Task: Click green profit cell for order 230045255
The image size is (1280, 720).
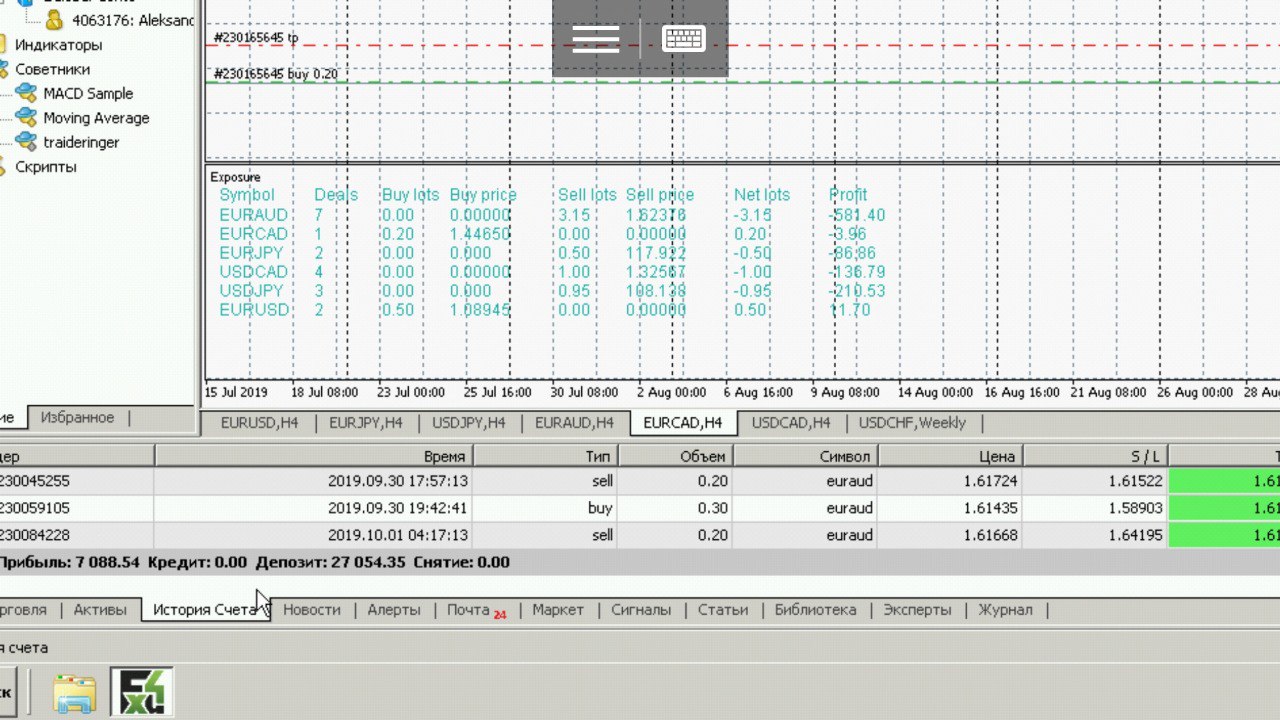Action: pyautogui.click(x=1224, y=481)
